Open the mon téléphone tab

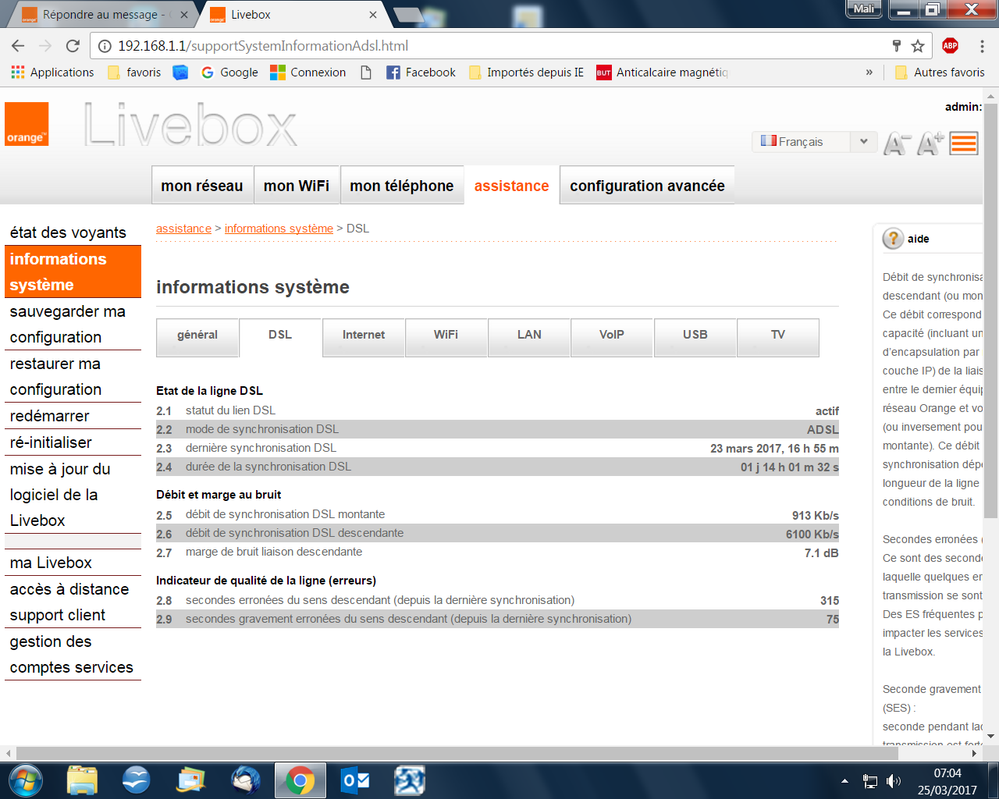pyautogui.click(x=401, y=185)
